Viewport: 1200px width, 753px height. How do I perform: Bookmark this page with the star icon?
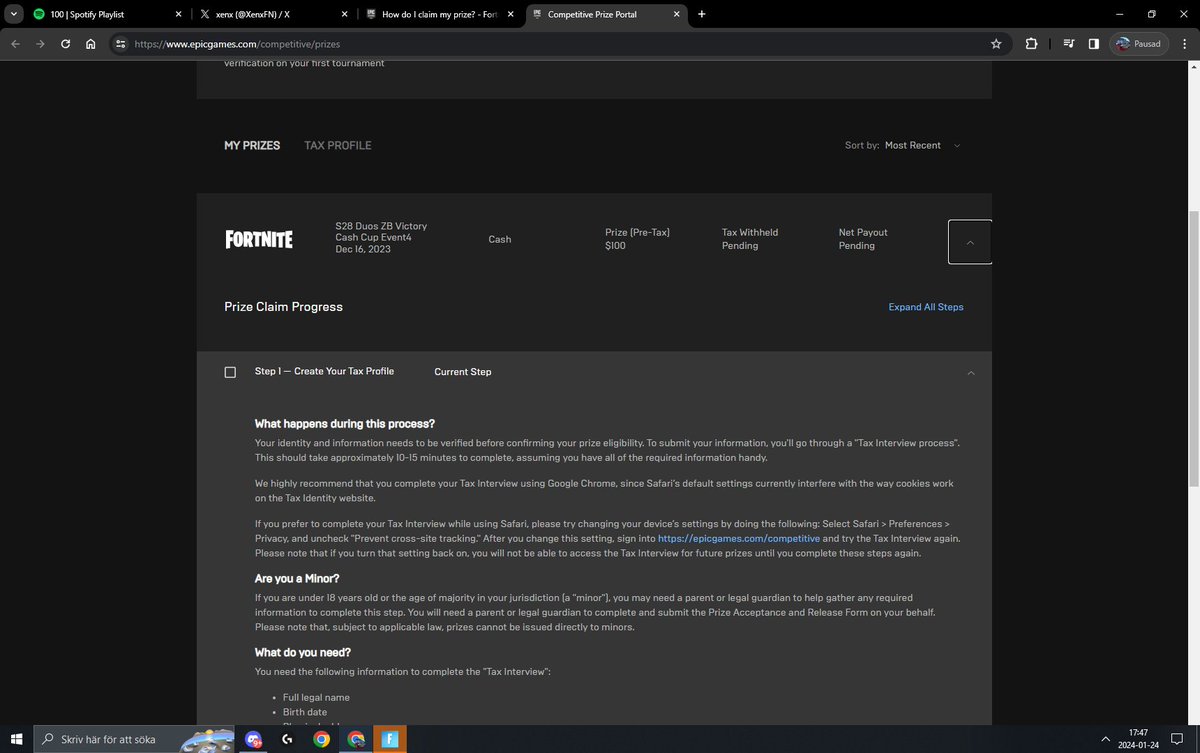996,44
